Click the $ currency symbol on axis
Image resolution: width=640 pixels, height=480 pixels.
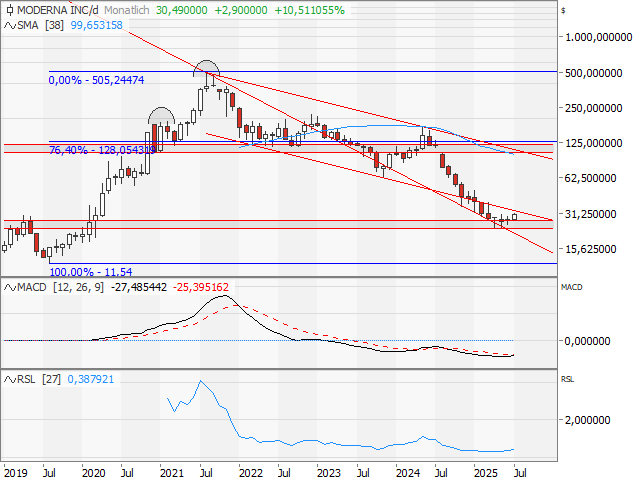click(x=563, y=11)
